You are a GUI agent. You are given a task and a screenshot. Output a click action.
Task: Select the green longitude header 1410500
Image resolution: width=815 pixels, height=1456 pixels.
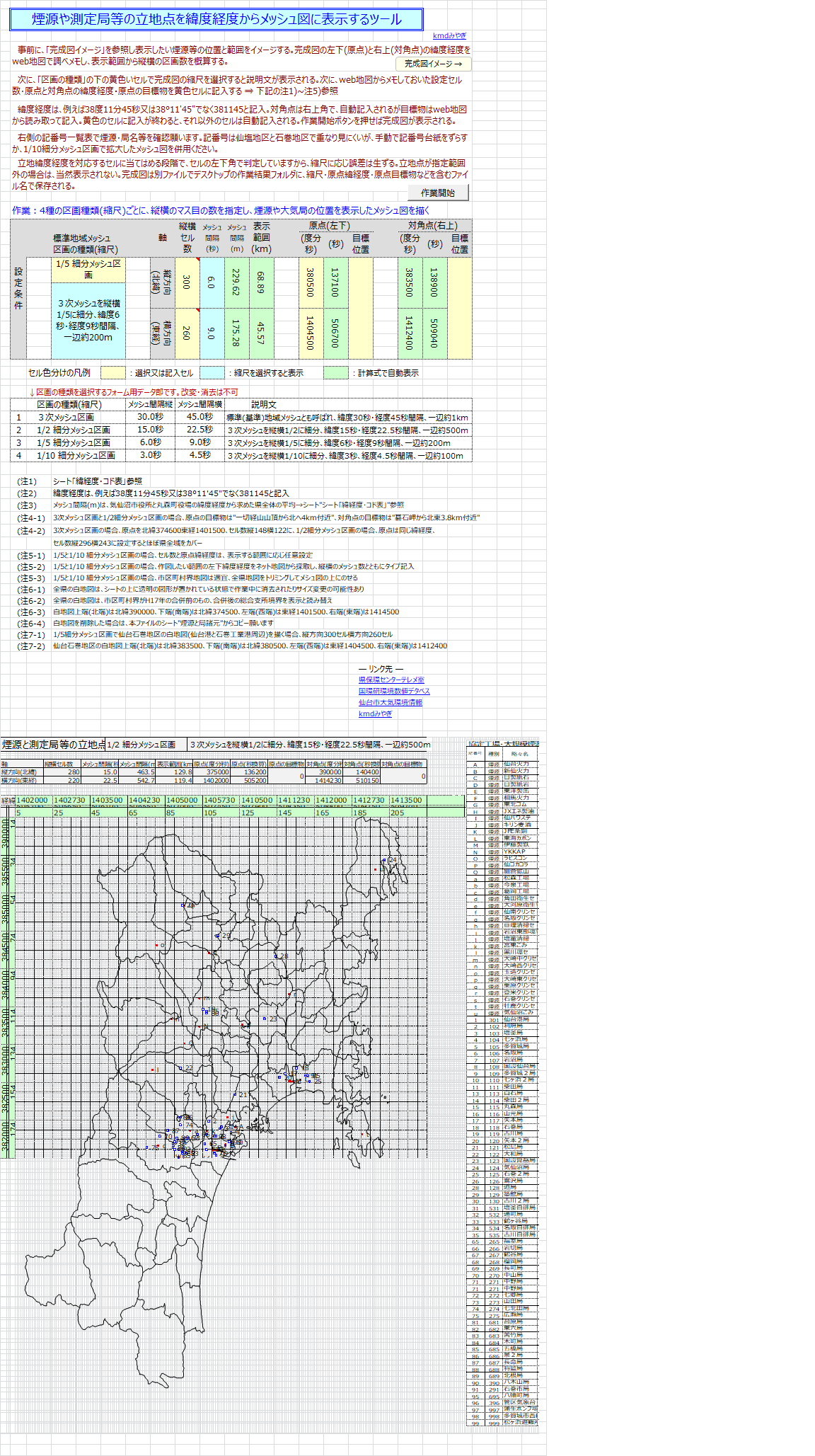coord(258,801)
